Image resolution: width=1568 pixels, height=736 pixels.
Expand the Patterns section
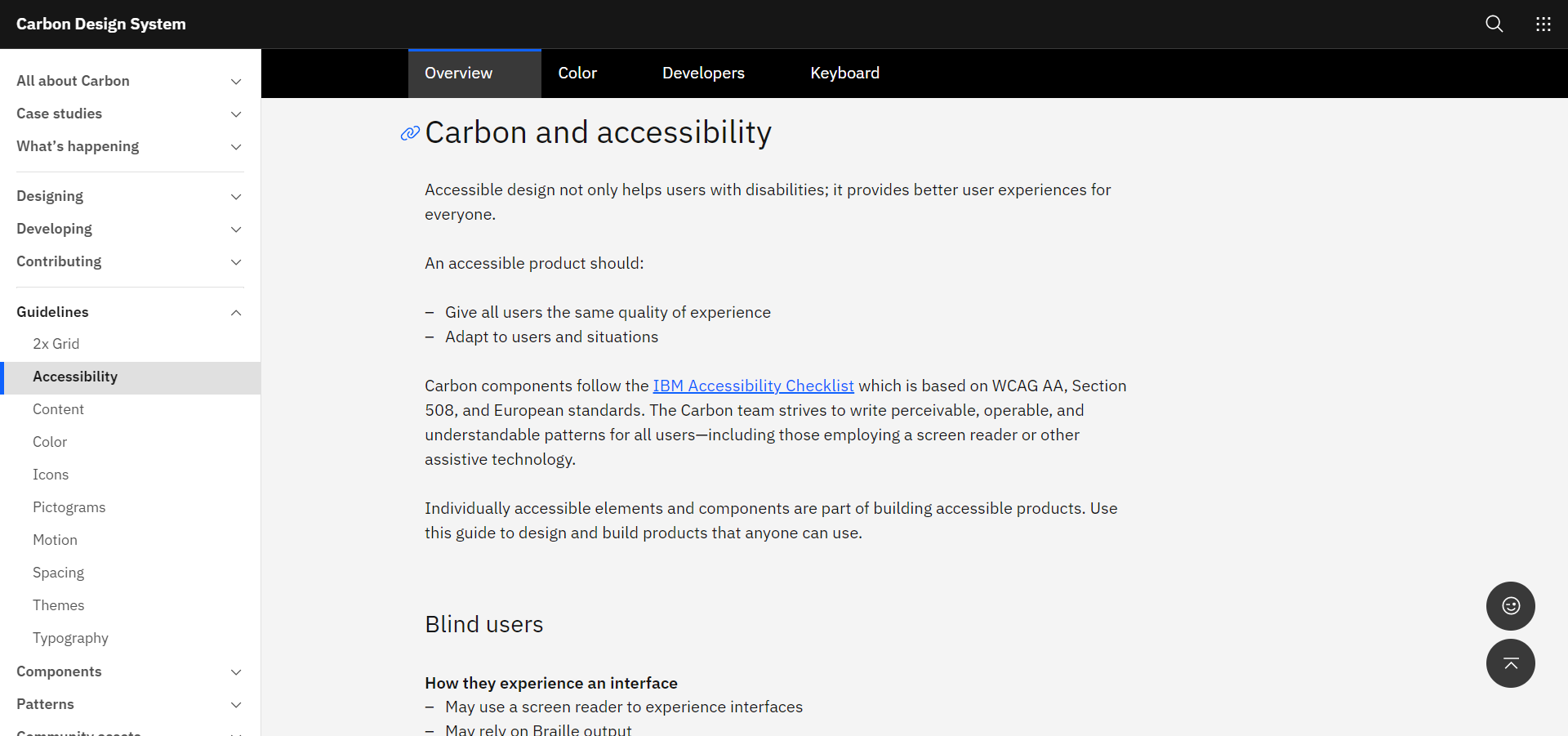point(131,704)
